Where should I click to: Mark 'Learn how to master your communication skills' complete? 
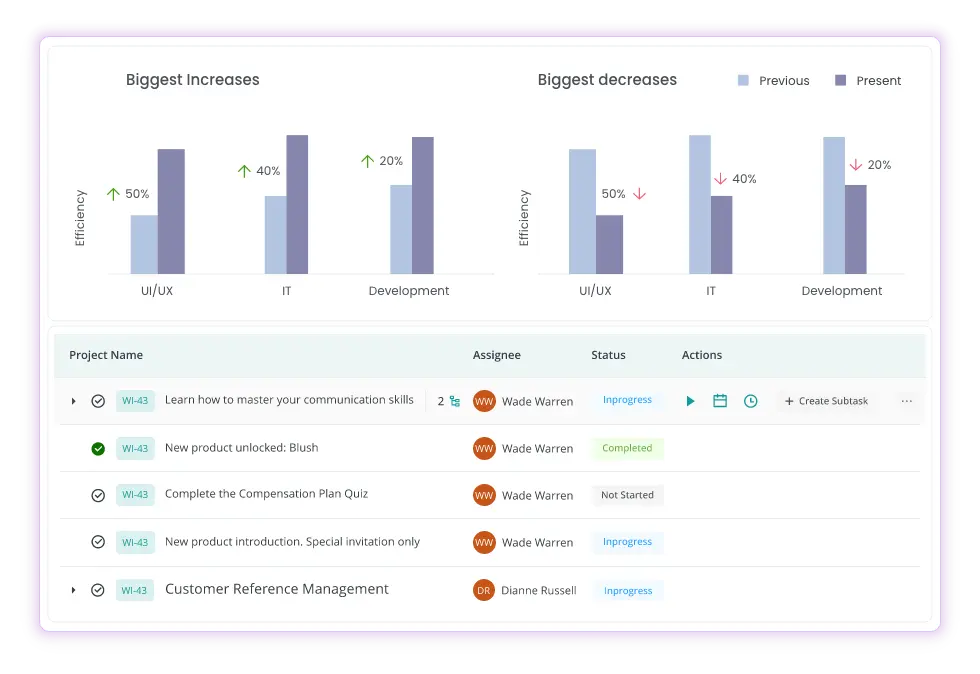(x=98, y=401)
